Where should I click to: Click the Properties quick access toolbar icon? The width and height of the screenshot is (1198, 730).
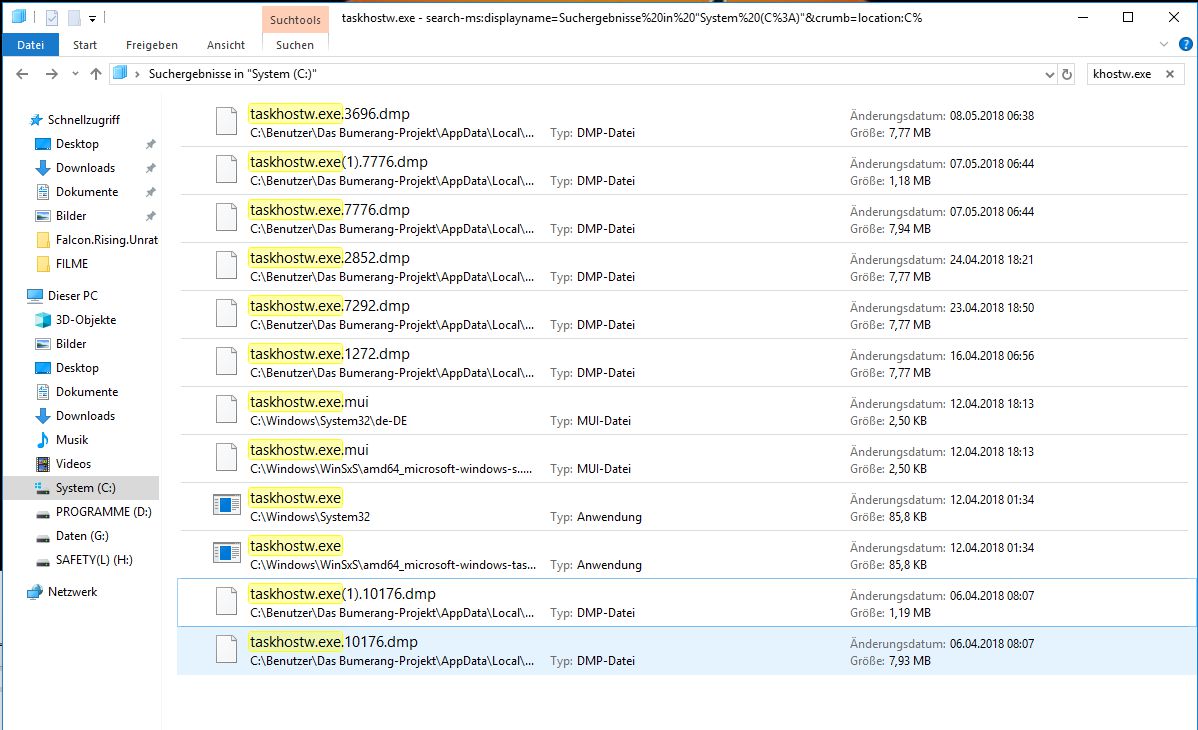(52, 18)
